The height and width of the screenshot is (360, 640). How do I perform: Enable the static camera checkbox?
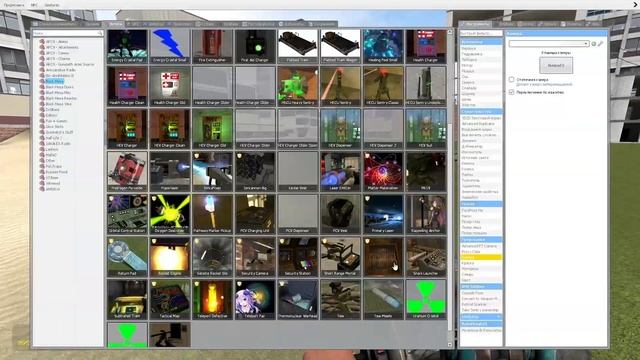pos(511,80)
